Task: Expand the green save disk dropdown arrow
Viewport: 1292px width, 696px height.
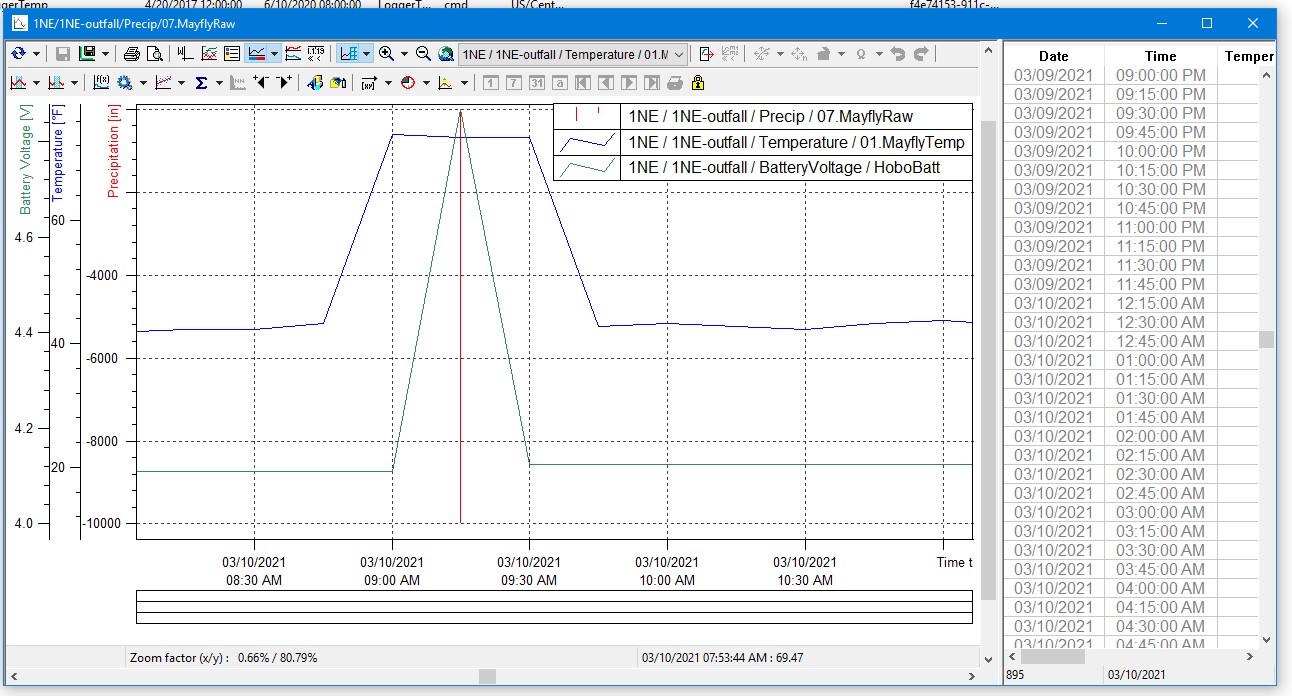Action: coord(105,54)
